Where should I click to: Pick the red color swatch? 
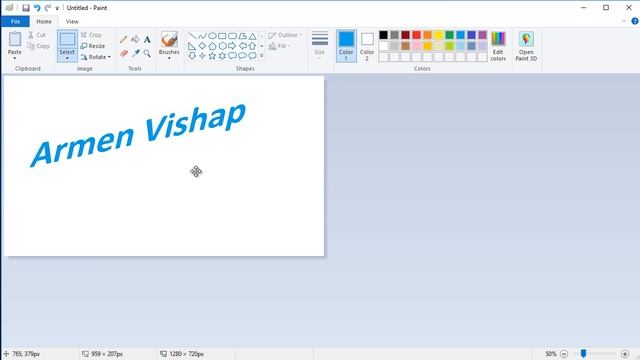(416, 35)
